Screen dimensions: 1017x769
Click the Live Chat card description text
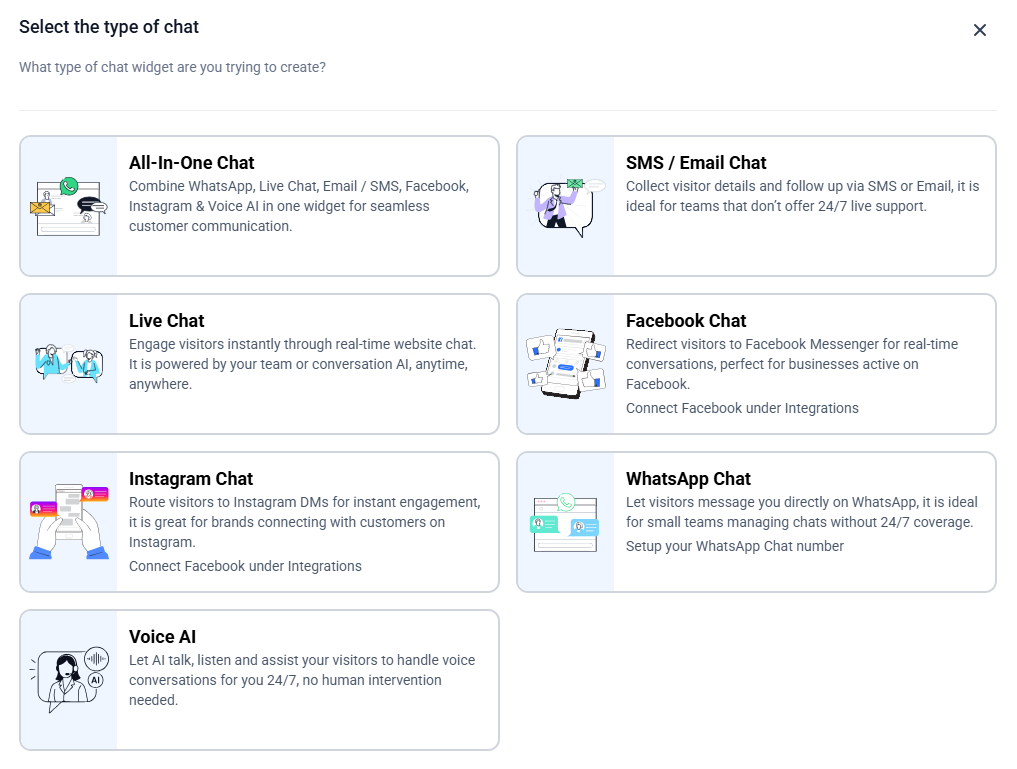click(x=302, y=364)
